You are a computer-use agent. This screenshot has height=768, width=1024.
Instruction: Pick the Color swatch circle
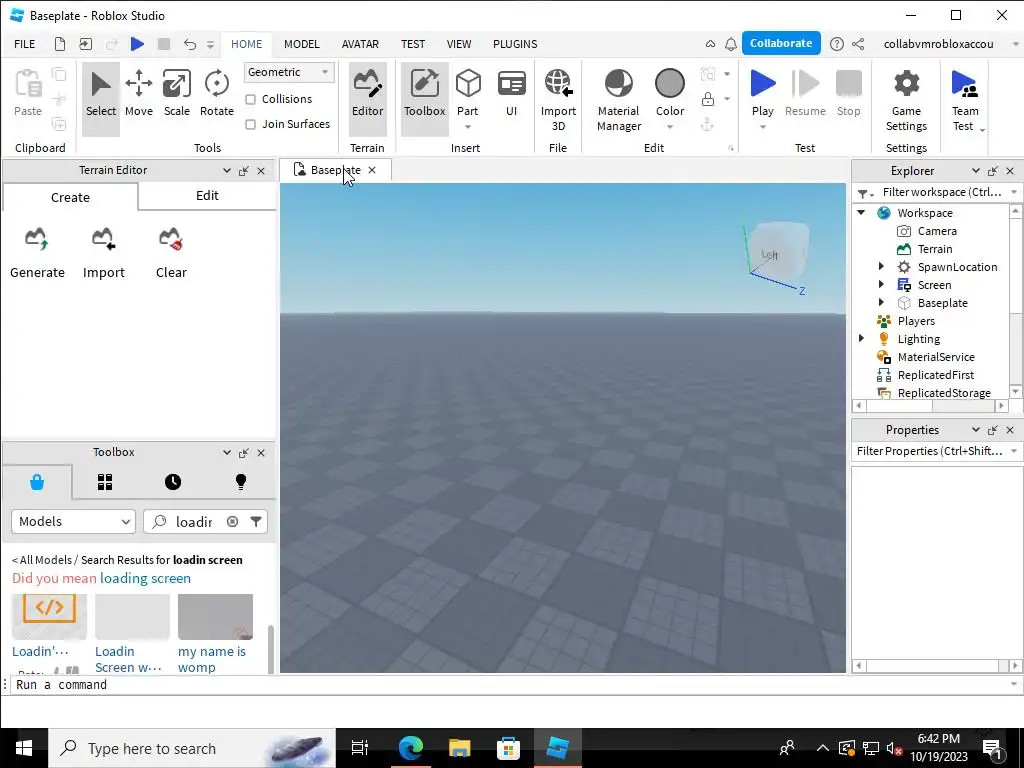(x=669, y=84)
